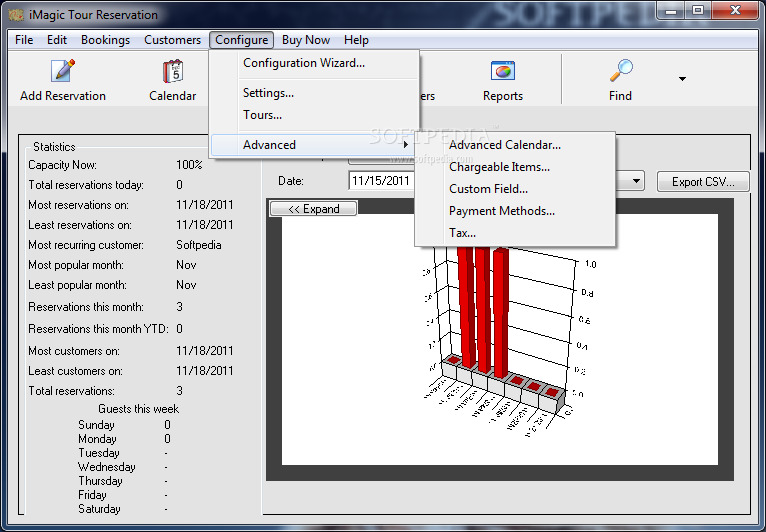Click the Wednesday row in guests list

pyautogui.click(x=124, y=467)
